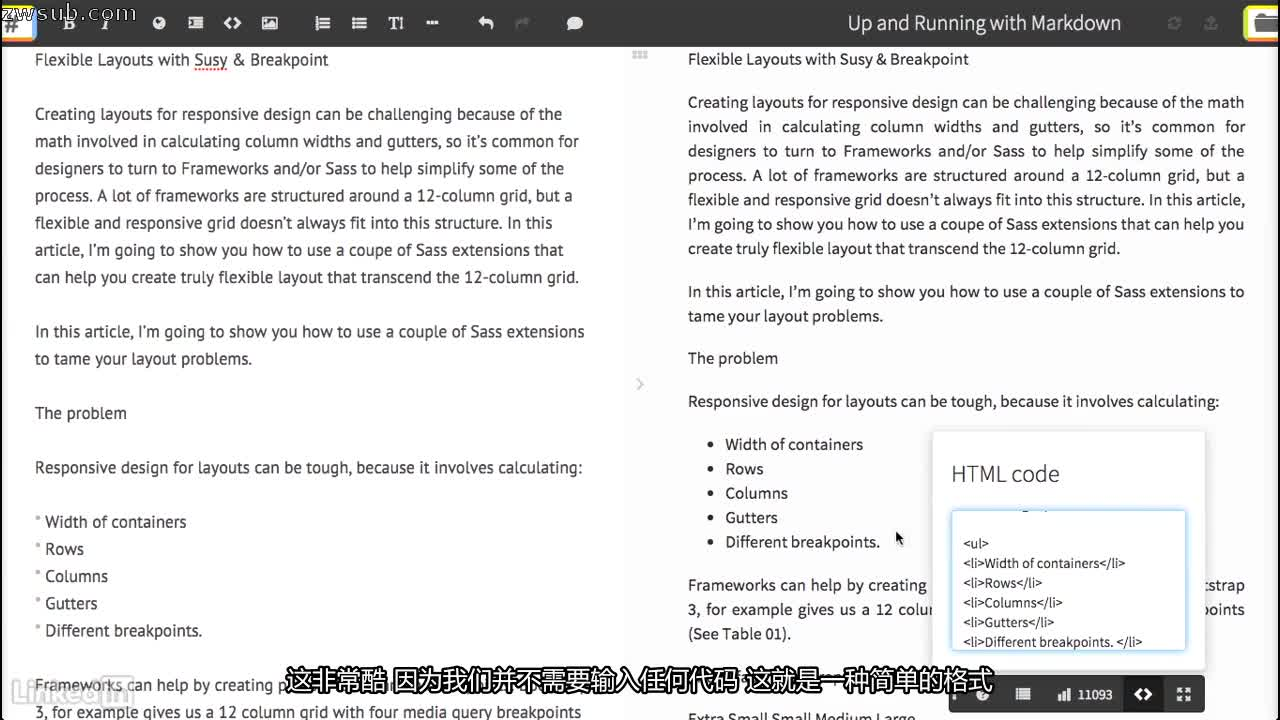Insert a heading with the T icon
1280x720 pixels.
coord(396,23)
